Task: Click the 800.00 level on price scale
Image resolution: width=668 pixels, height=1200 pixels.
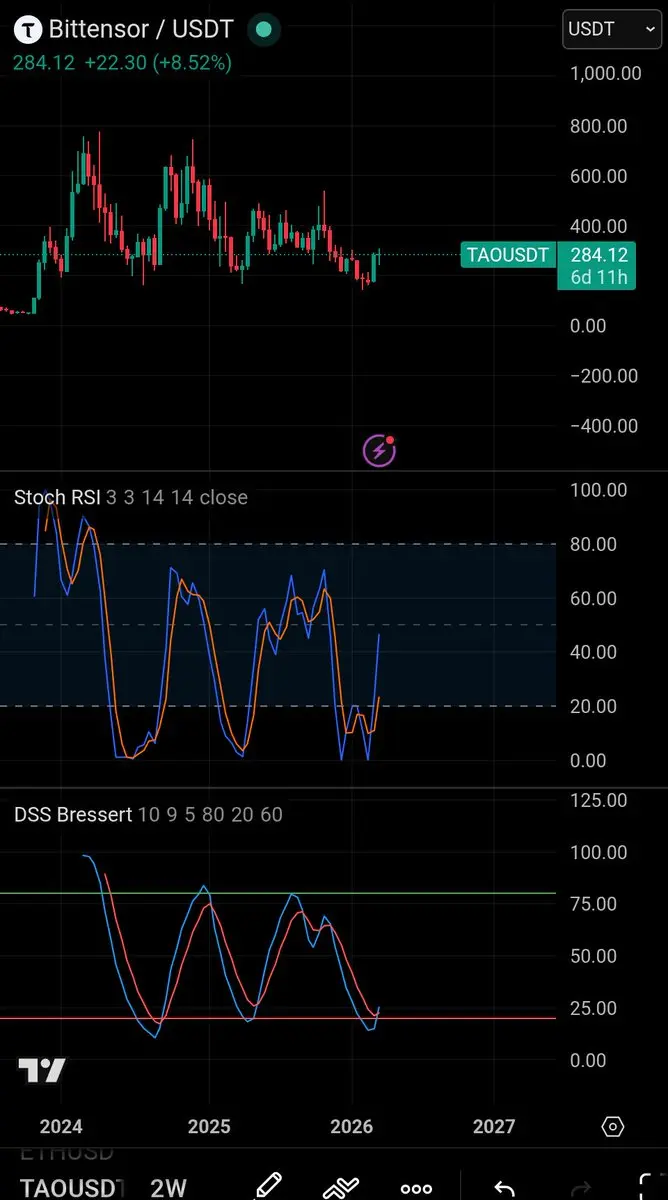Action: (x=598, y=126)
